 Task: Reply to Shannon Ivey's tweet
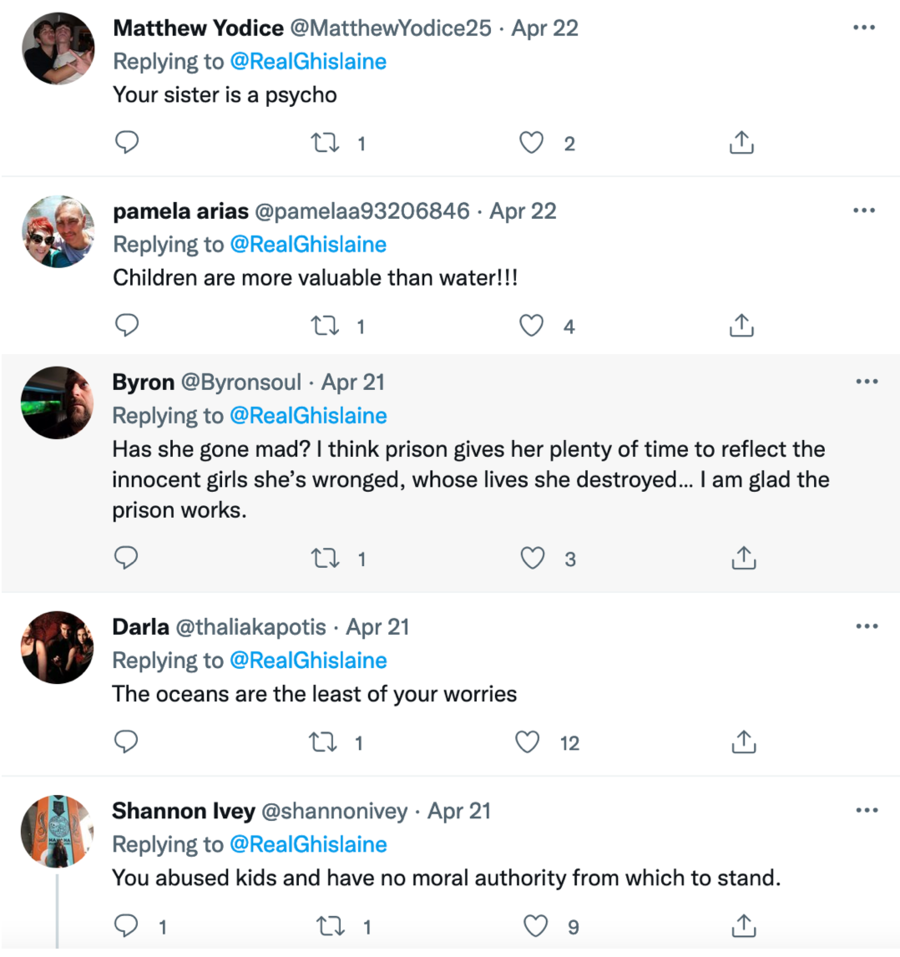pos(127,926)
